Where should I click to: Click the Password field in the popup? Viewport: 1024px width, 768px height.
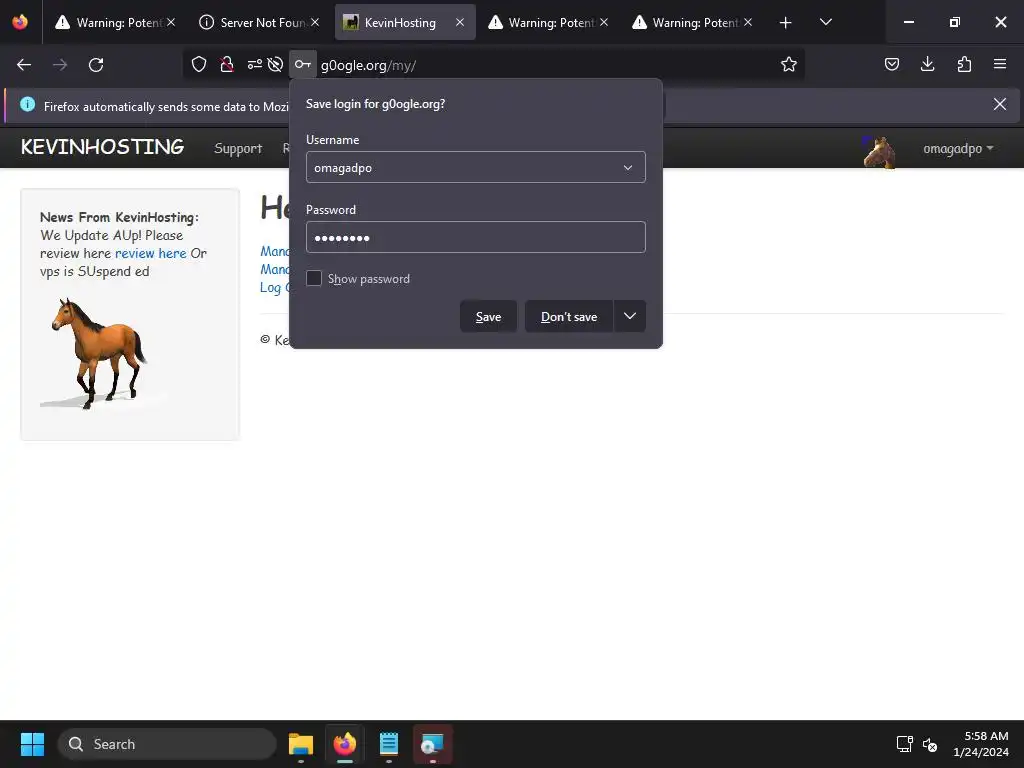pyautogui.click(x=475, y=237)
